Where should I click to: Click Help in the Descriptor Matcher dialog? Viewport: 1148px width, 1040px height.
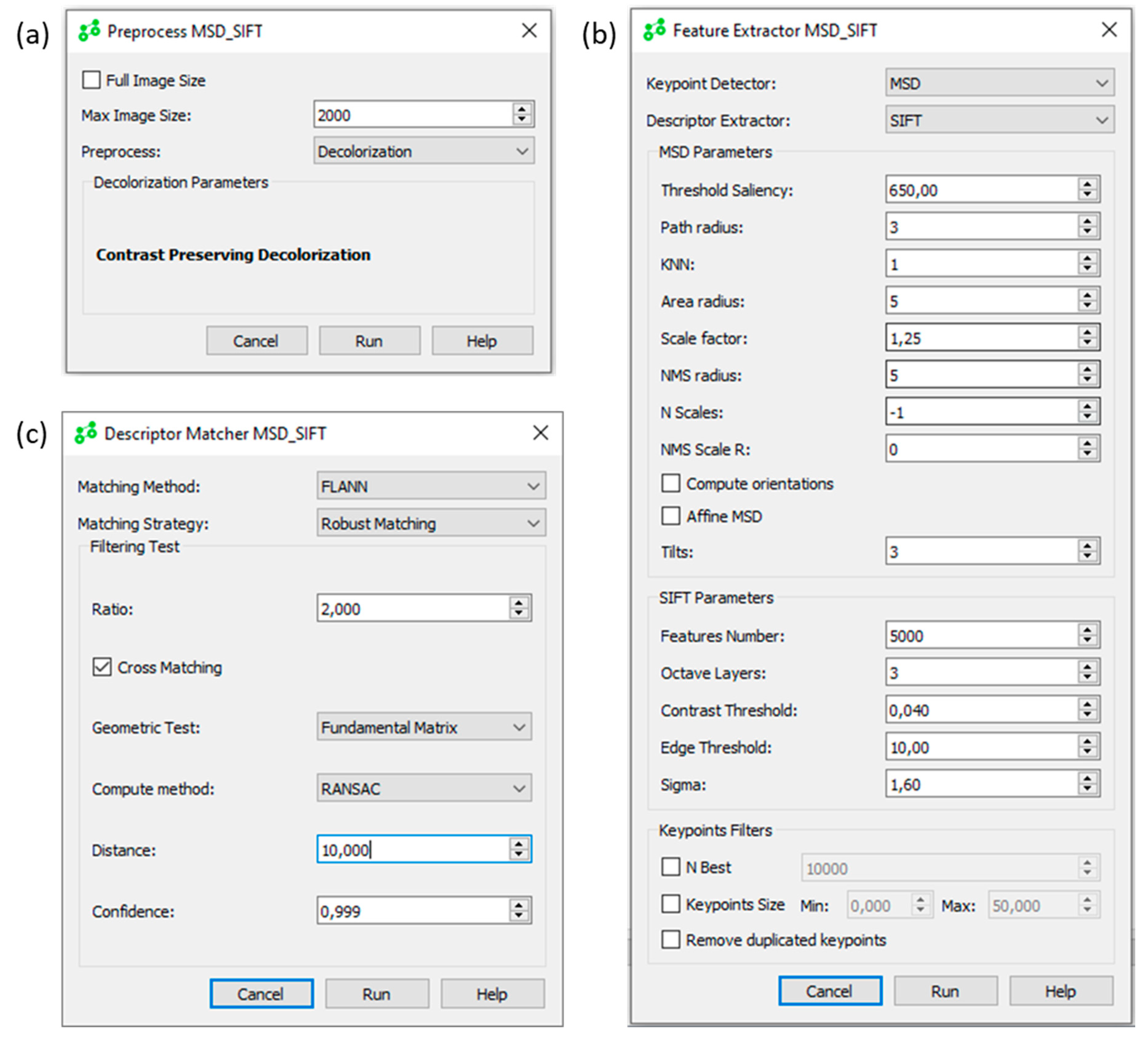click(x=492, y=993)
